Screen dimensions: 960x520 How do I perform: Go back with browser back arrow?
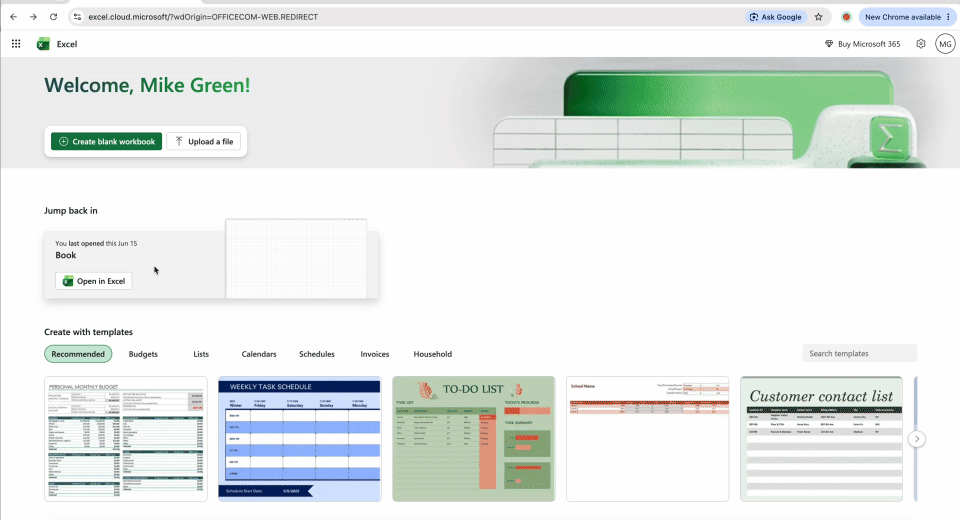tap(13, 17)
